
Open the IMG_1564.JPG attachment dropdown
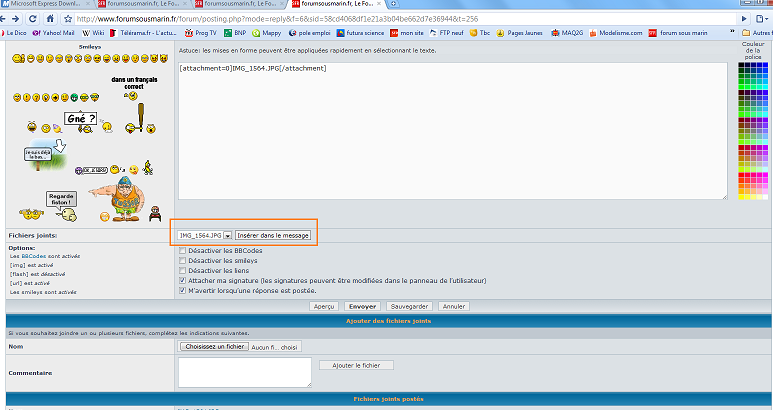point(227,235)
